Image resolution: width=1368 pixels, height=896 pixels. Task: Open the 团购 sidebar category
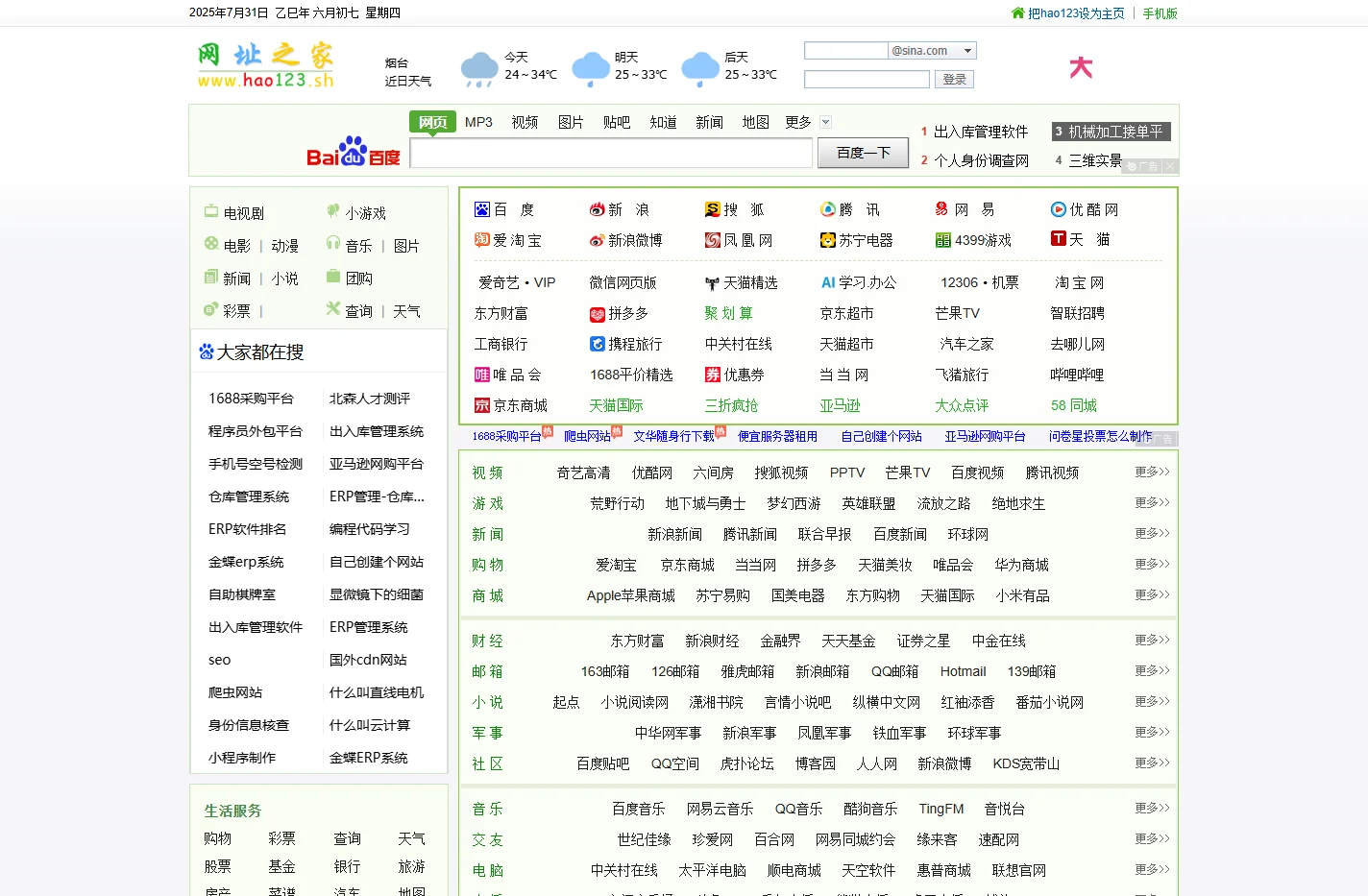(359, 278)
